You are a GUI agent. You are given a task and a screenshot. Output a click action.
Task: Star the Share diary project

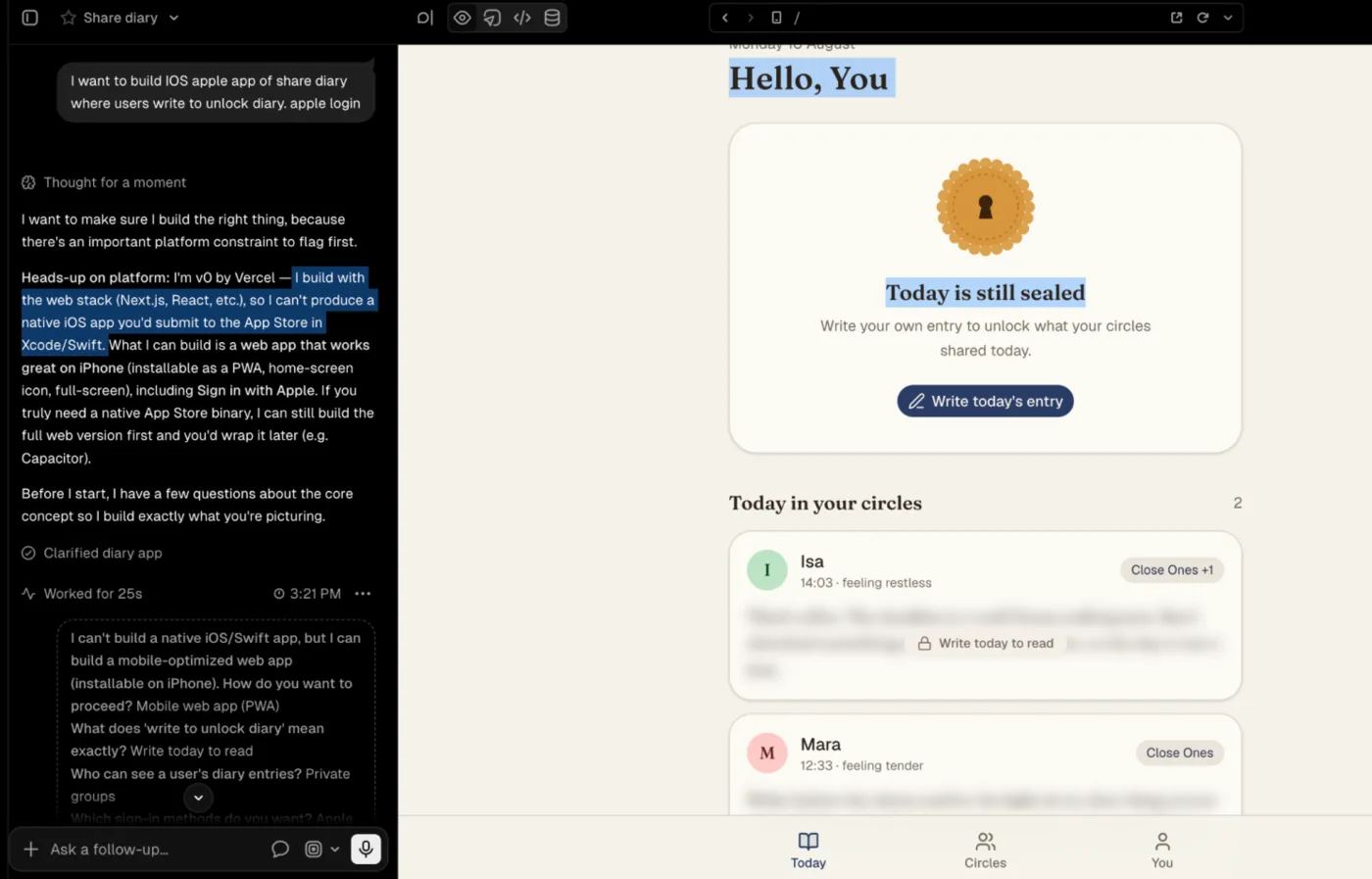tap(68, 18)
